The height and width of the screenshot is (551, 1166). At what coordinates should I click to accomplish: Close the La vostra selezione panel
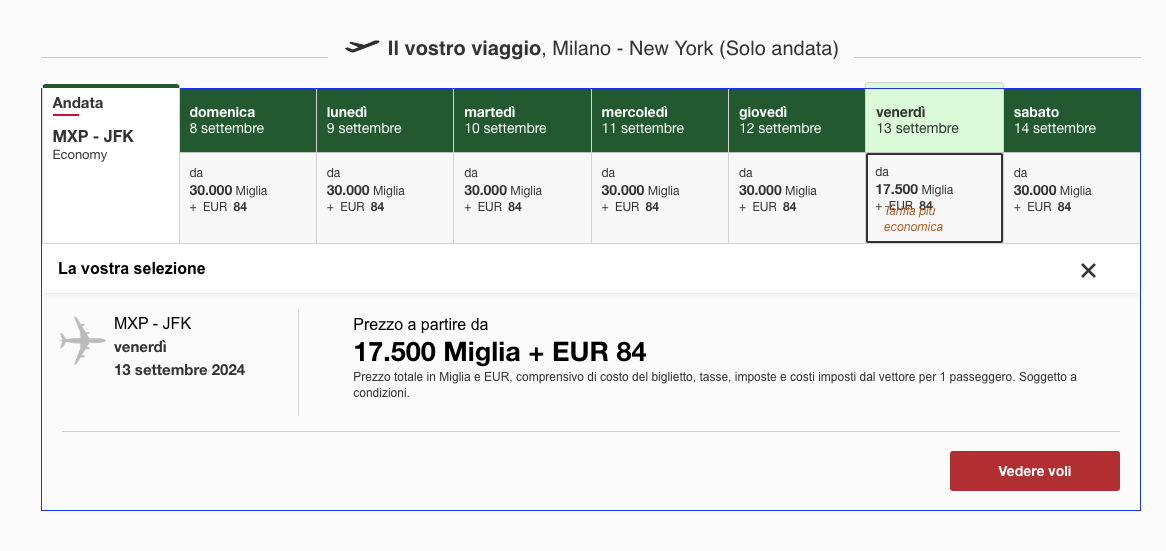[1088, 271]
